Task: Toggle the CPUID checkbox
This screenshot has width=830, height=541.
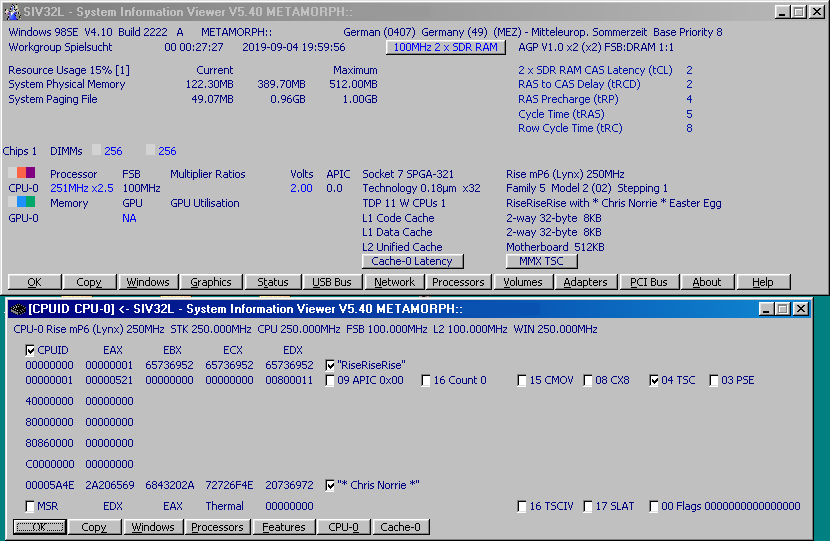Action: 30,350
